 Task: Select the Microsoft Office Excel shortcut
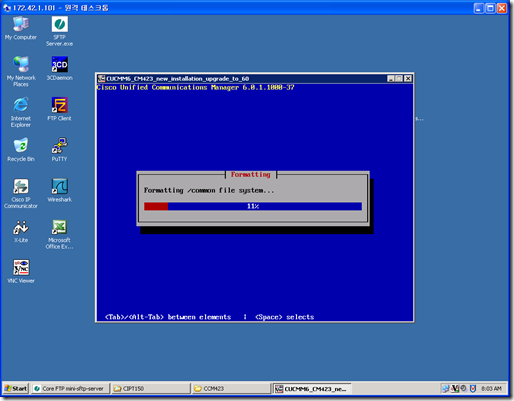coord(60,234)
